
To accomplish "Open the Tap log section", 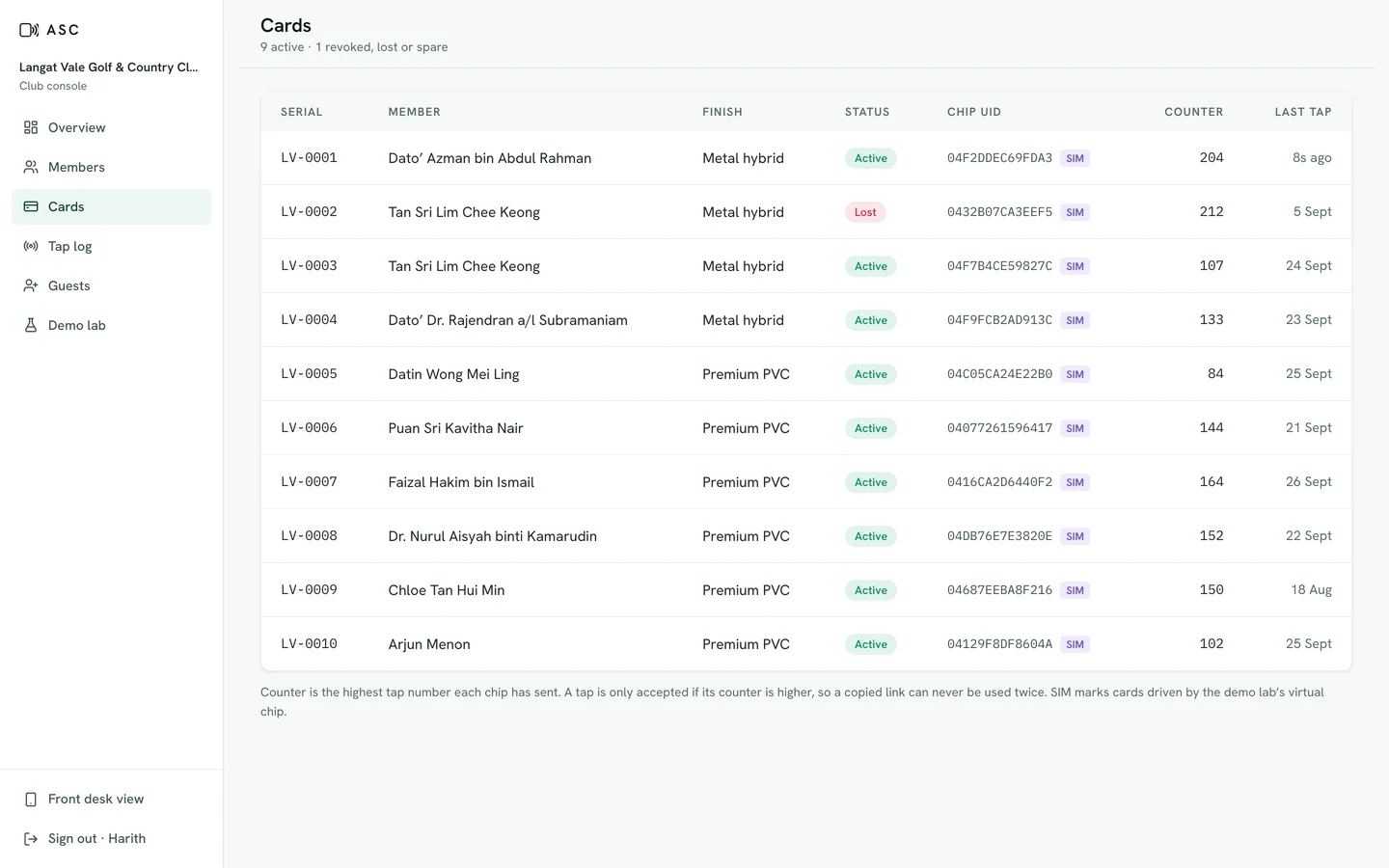I will (x=111, y=246).
